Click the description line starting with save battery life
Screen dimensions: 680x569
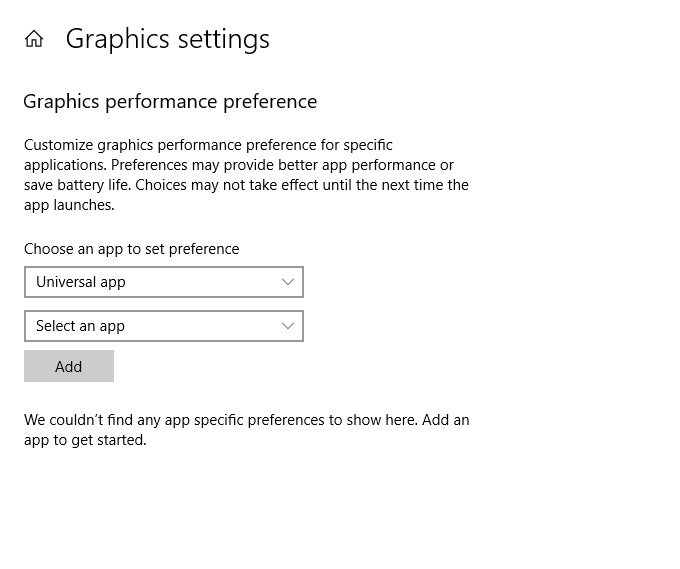246,185
